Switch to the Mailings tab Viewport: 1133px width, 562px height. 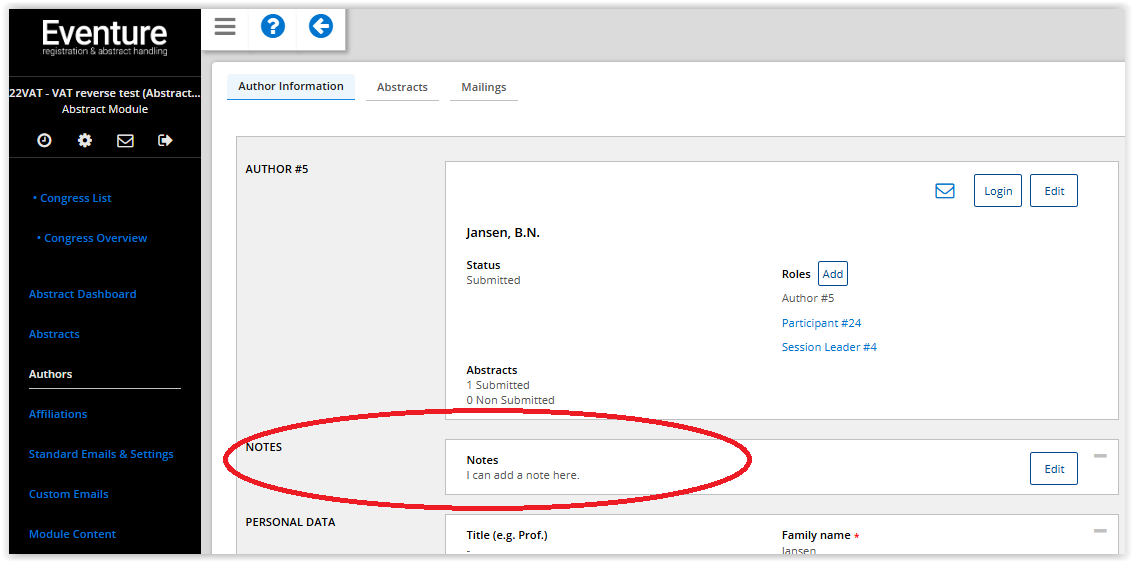[x=483, y=88]
